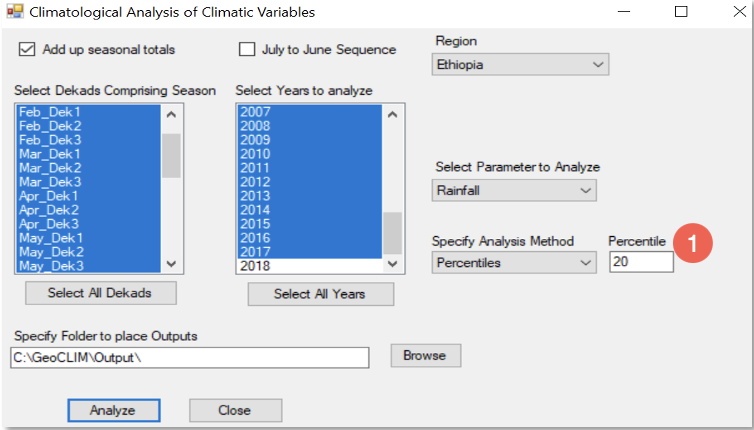Click the app icon in title bar
754x430 pixels.
[15, 12]
